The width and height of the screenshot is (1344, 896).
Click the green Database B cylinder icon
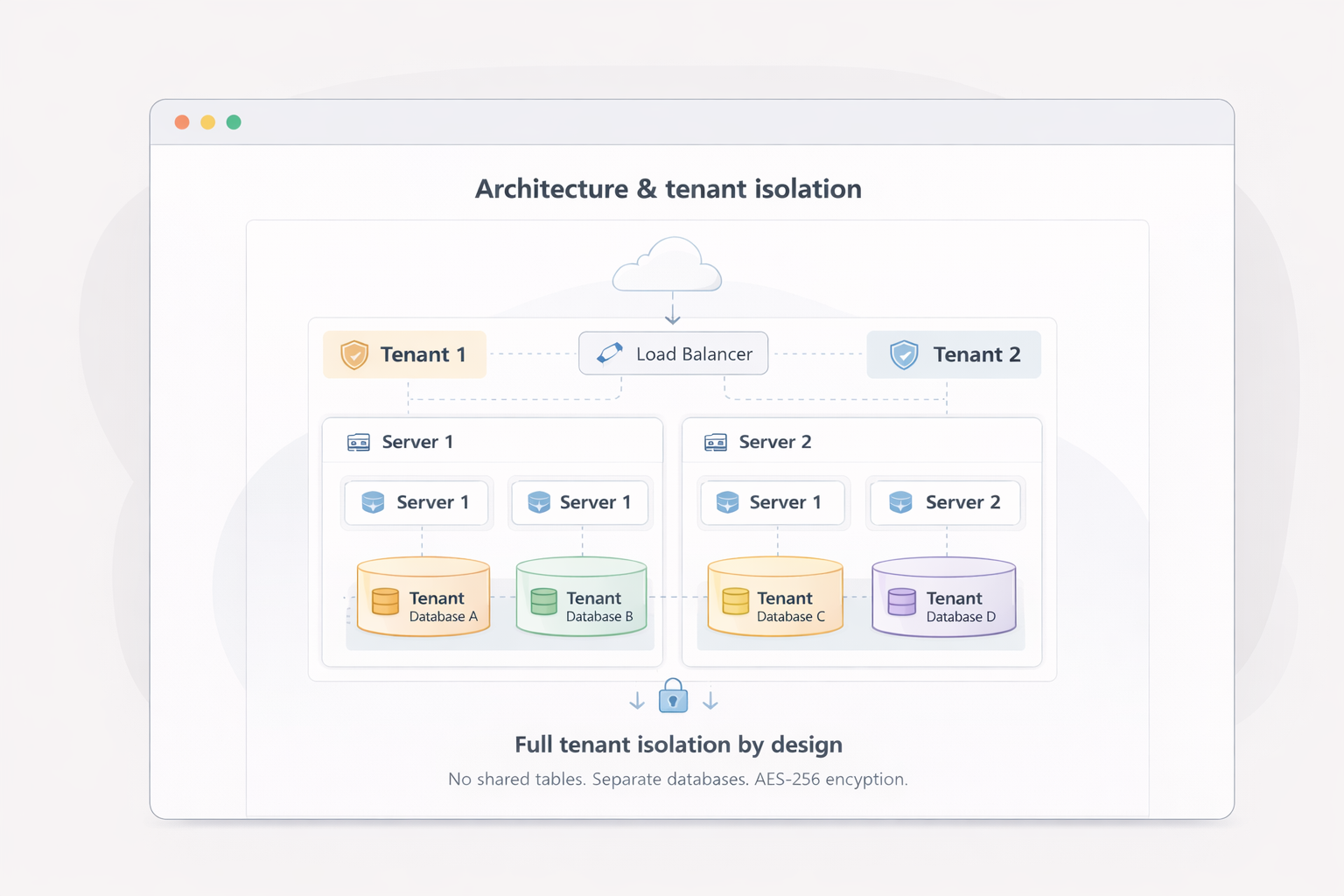(543, 601)
